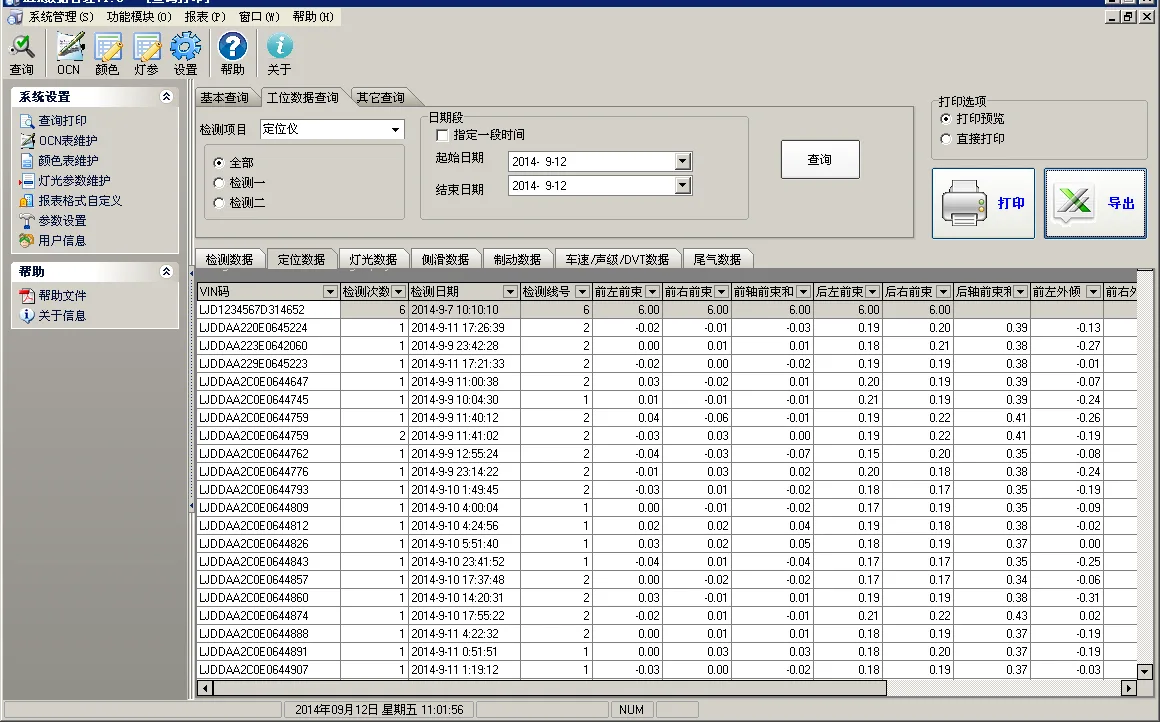The height and width of the screenshot is (722, 1160).
Task: Open 前左前束 column filter dropdown
Action: tap(652, 292)
